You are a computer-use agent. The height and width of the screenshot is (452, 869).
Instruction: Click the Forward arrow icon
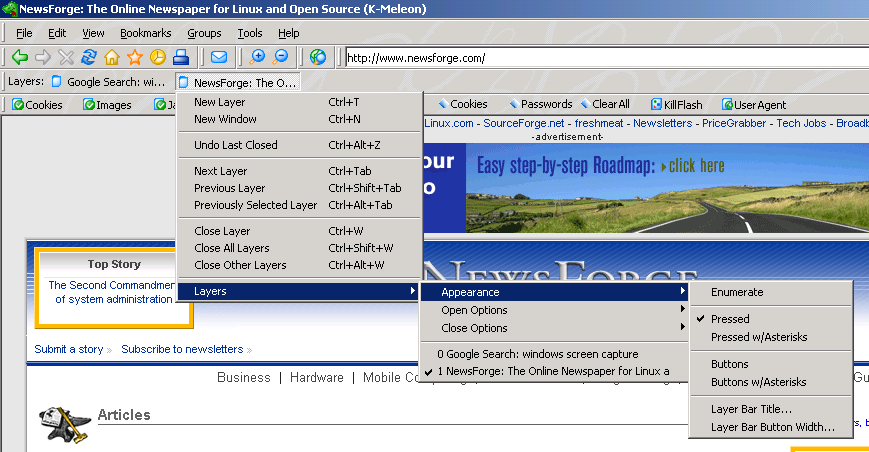[43, 57]
